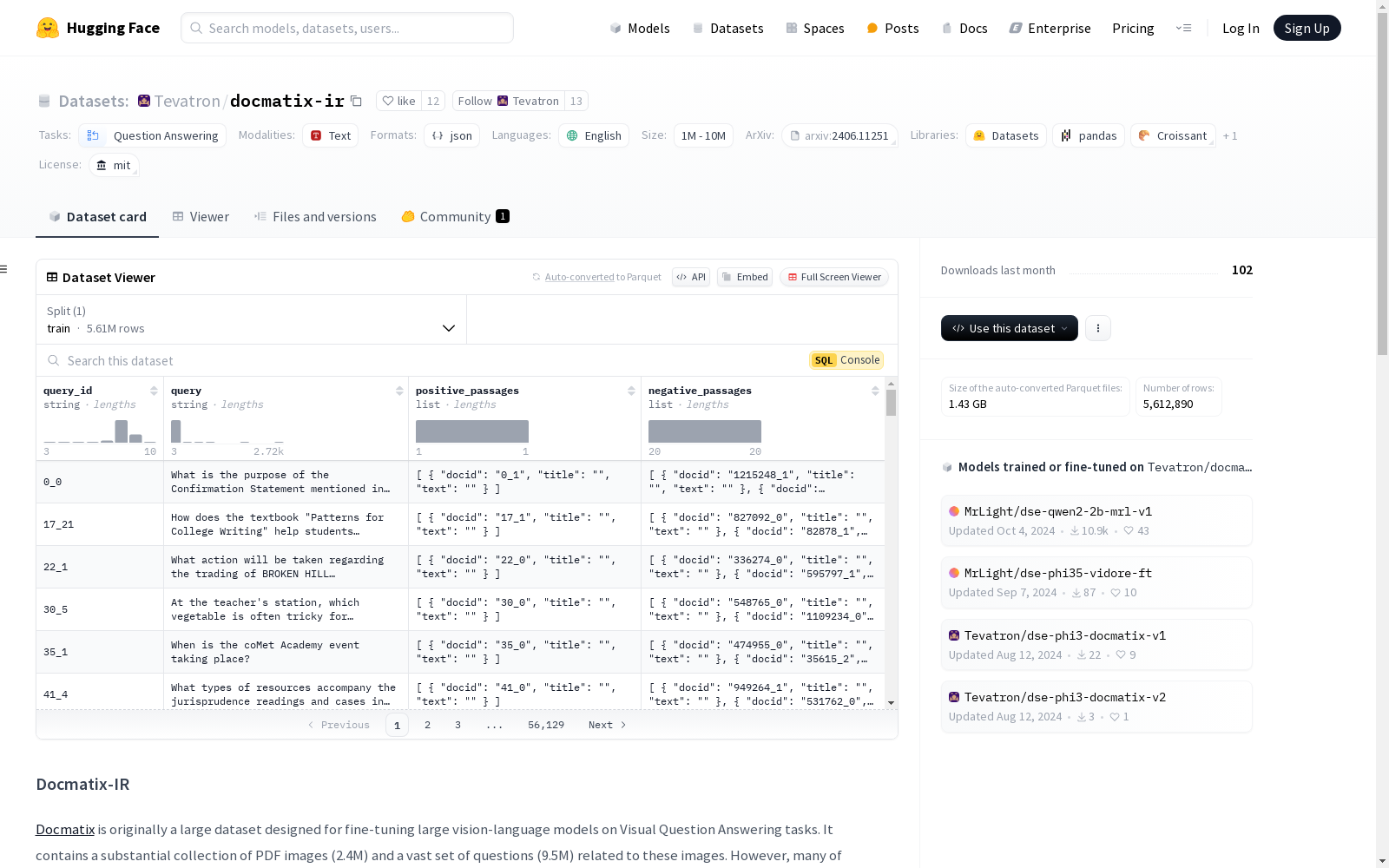The height and width of the screenshot is (868, 1389).
Task: Sort by the query_id column
Action: click(x=154, y=391)
